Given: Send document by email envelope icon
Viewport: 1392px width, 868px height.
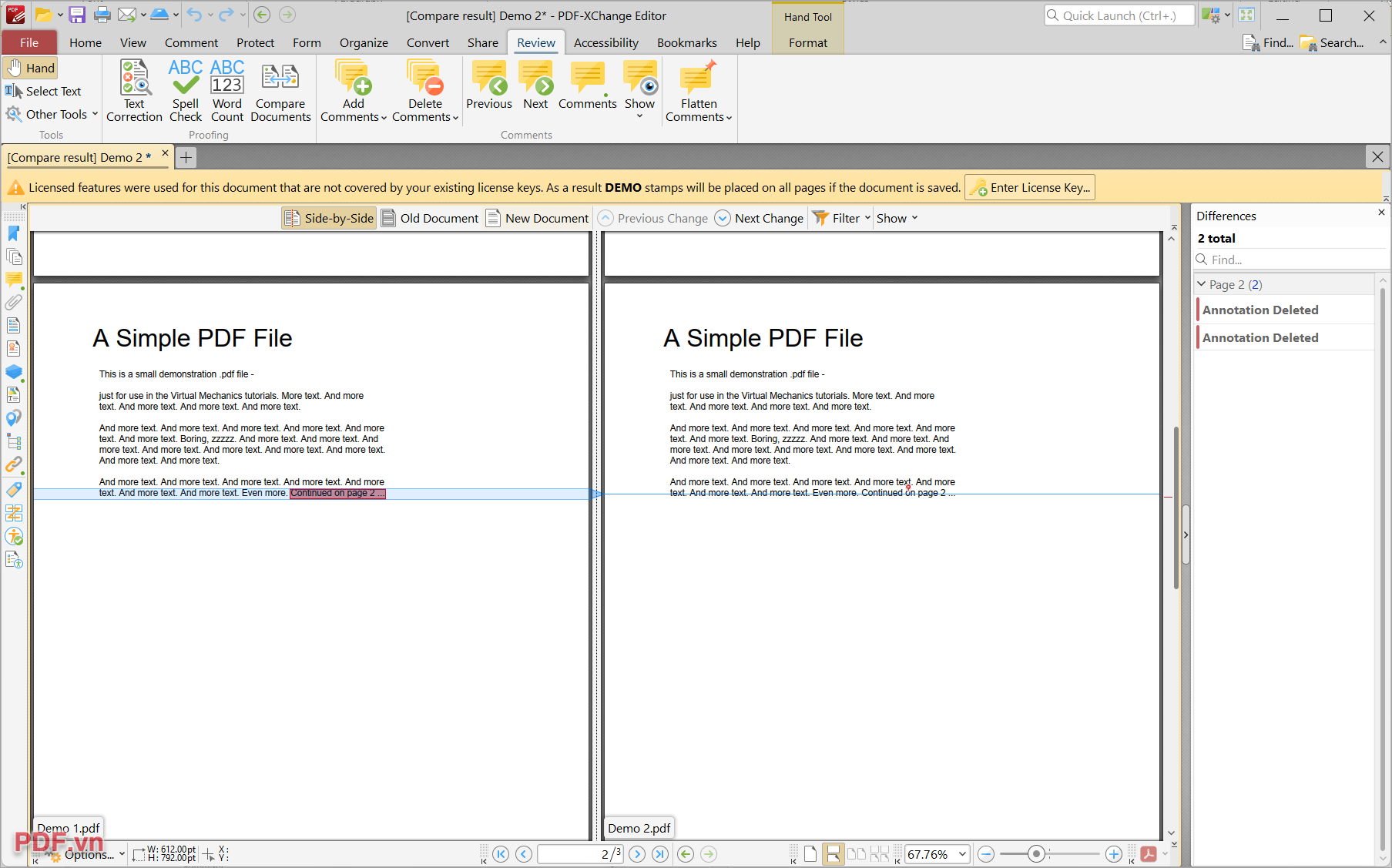Looking at the screenshot, I should click(x=127, y=15).
